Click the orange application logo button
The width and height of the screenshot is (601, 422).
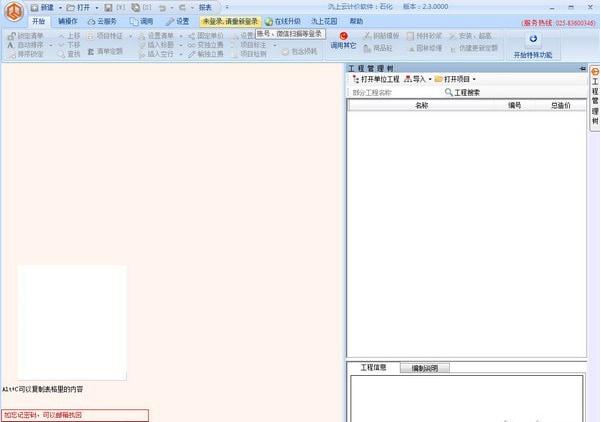14,11
